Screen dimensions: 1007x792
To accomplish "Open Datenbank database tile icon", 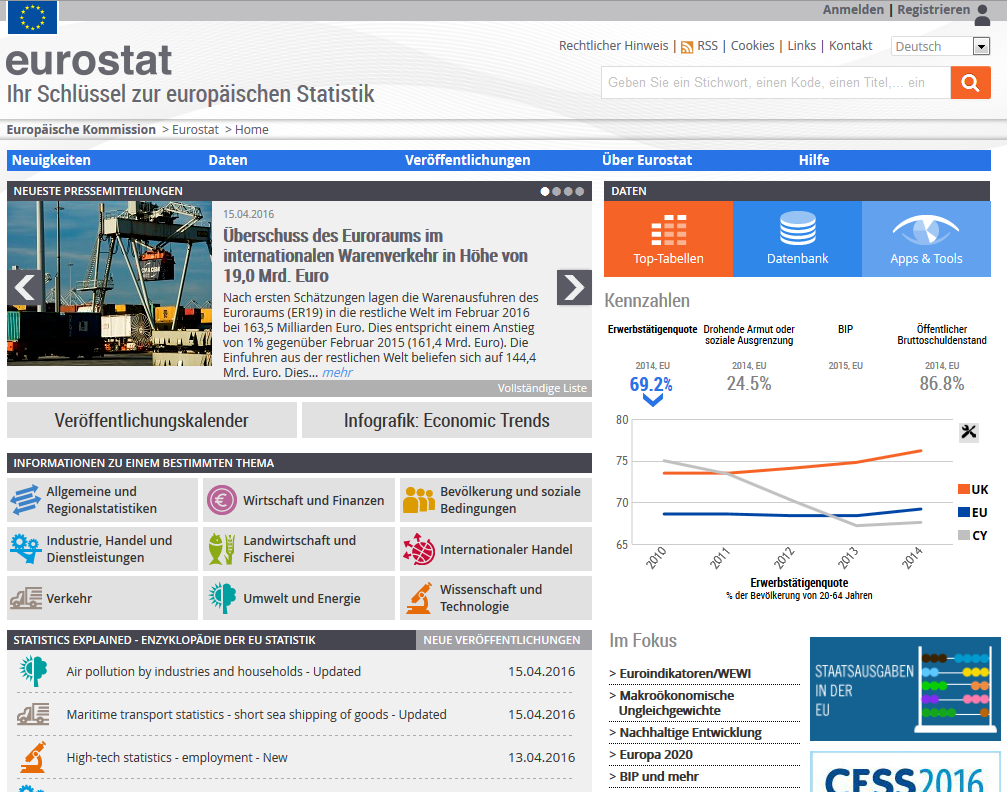I will [798, 229].
